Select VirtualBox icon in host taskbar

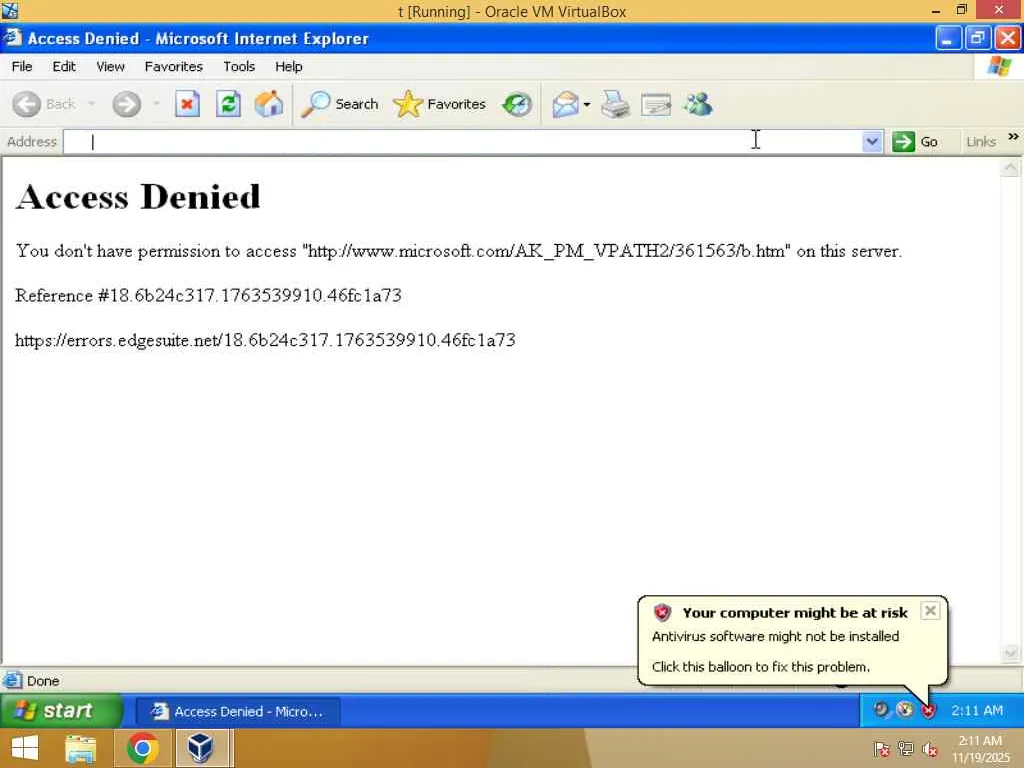coord(201,748)
